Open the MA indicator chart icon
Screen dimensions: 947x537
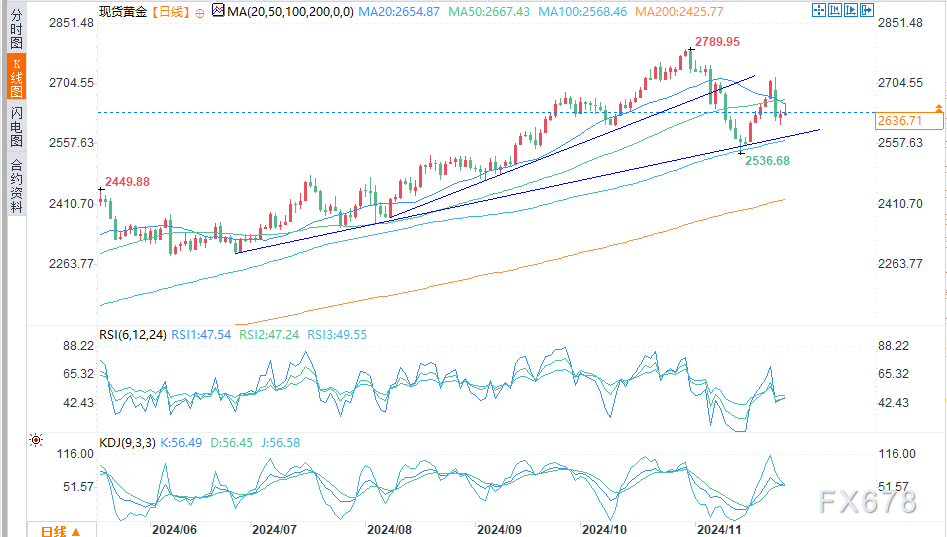[218, 10]
